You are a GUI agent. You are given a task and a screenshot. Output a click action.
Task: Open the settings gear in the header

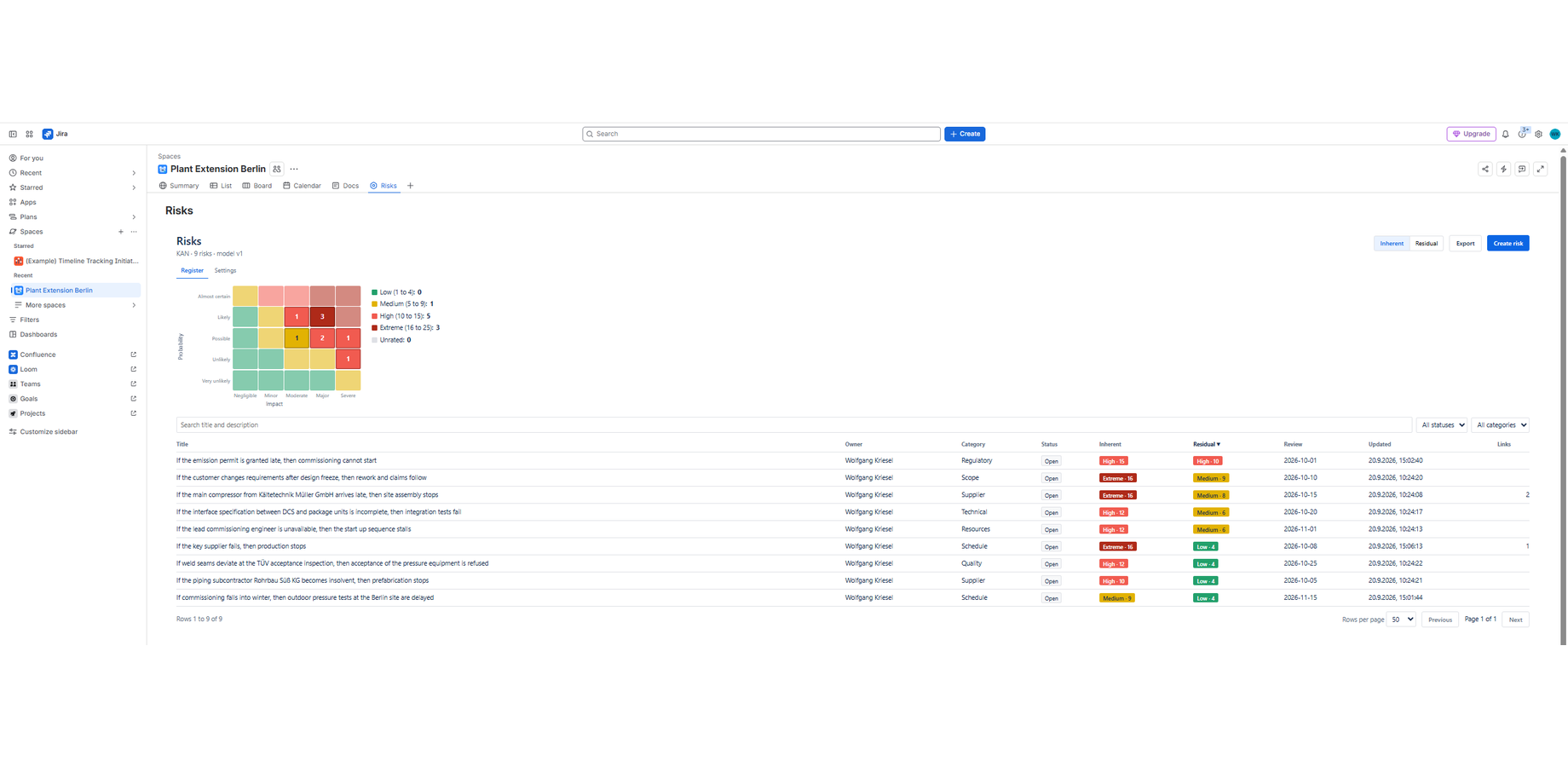tap(1539, 134)
